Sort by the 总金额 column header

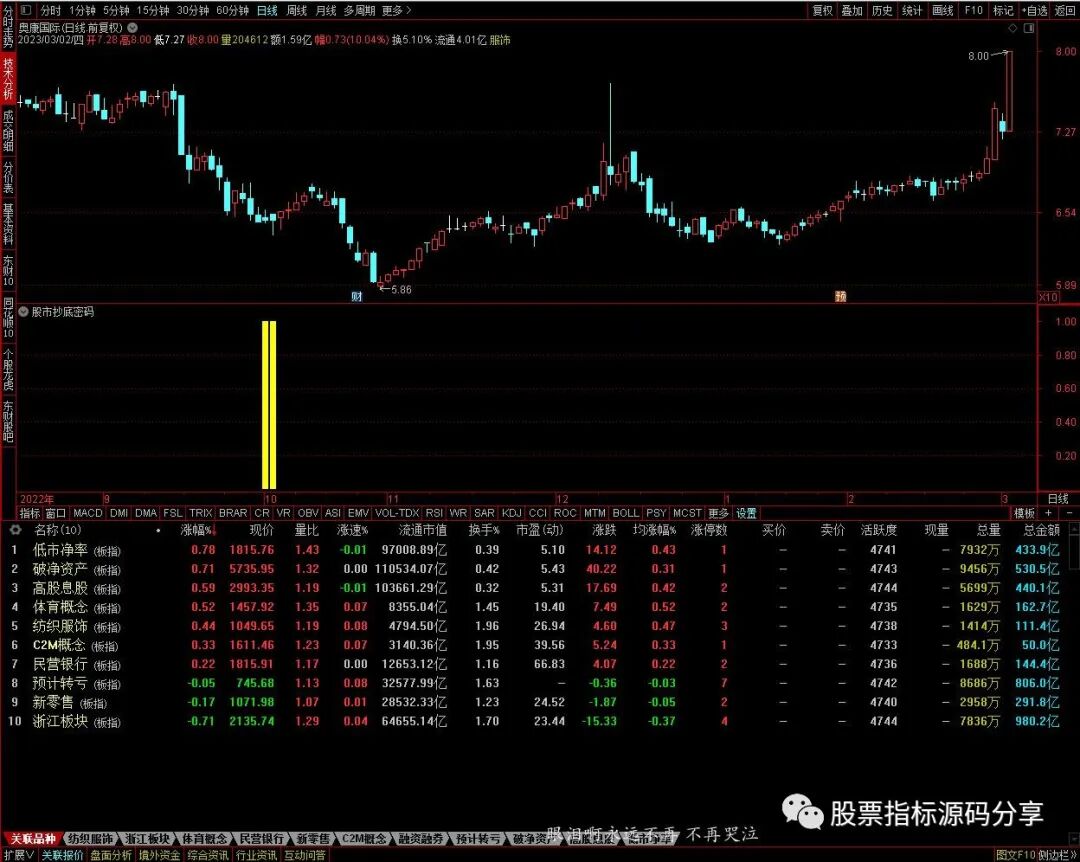pyautogui.click(x=1041, y=530)
